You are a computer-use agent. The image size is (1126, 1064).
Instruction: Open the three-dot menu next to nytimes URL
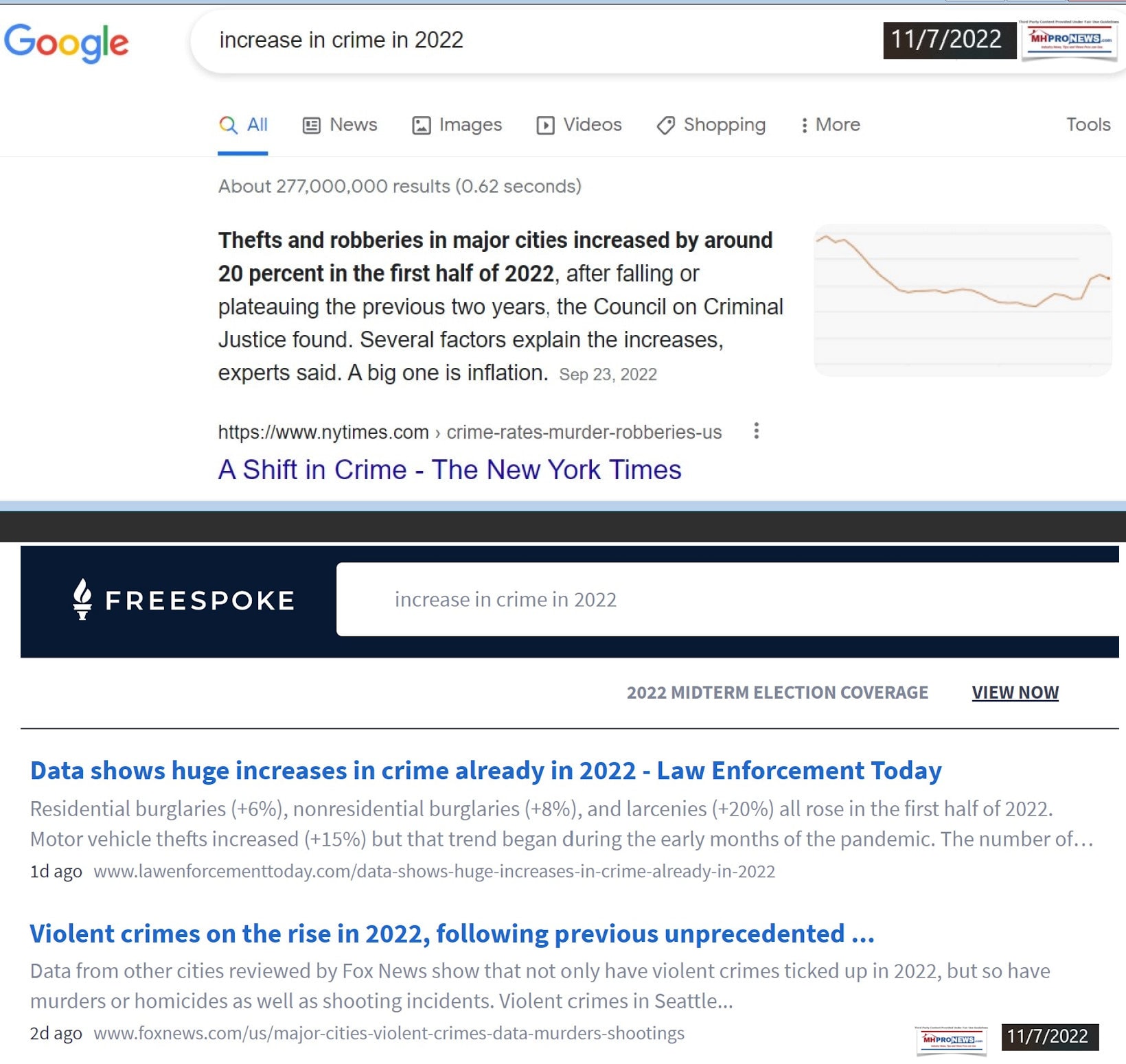[x=756, y=431]
